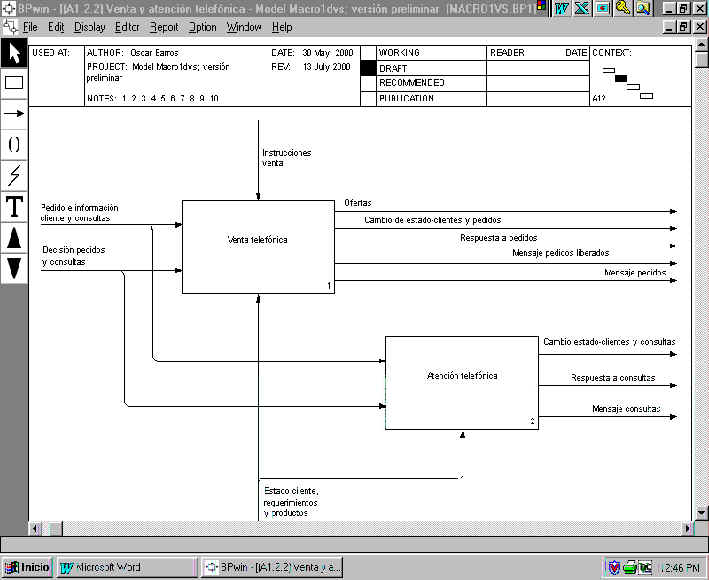Select the Text tool
Screen dimensions: 709x580
coord(14,207)
